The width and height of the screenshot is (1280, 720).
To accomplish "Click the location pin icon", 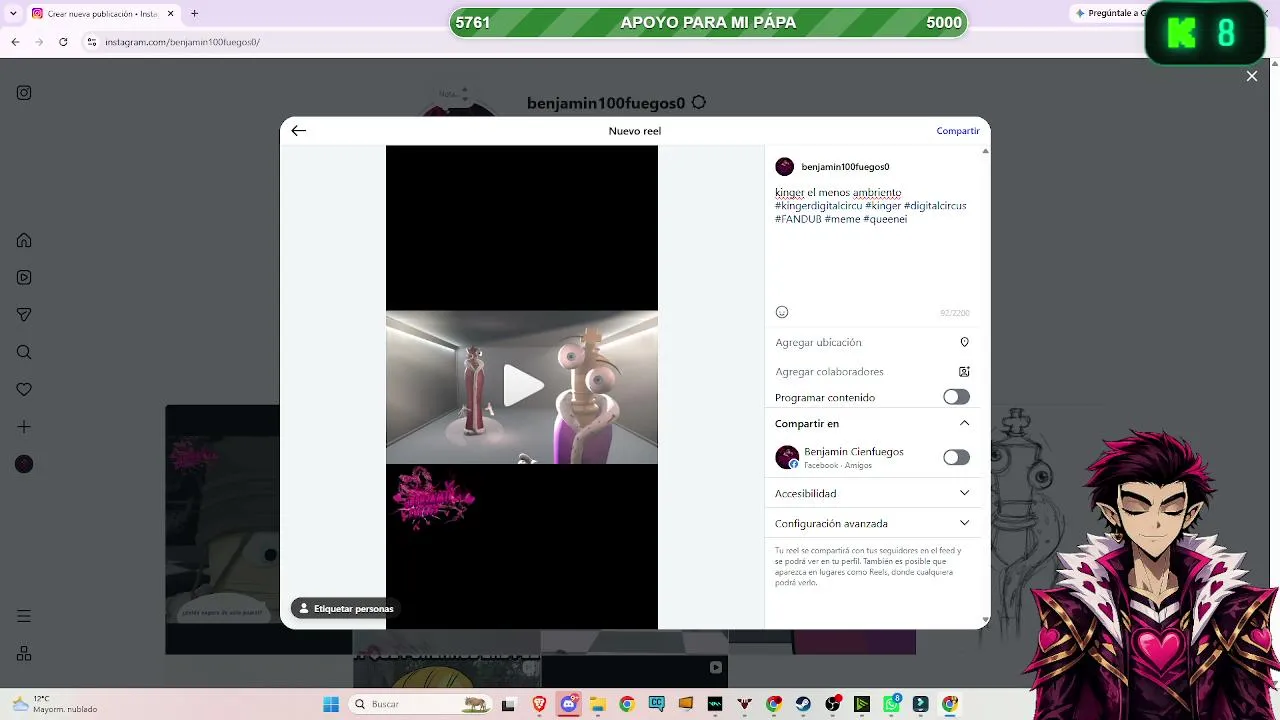I will (x=964, y=342).
